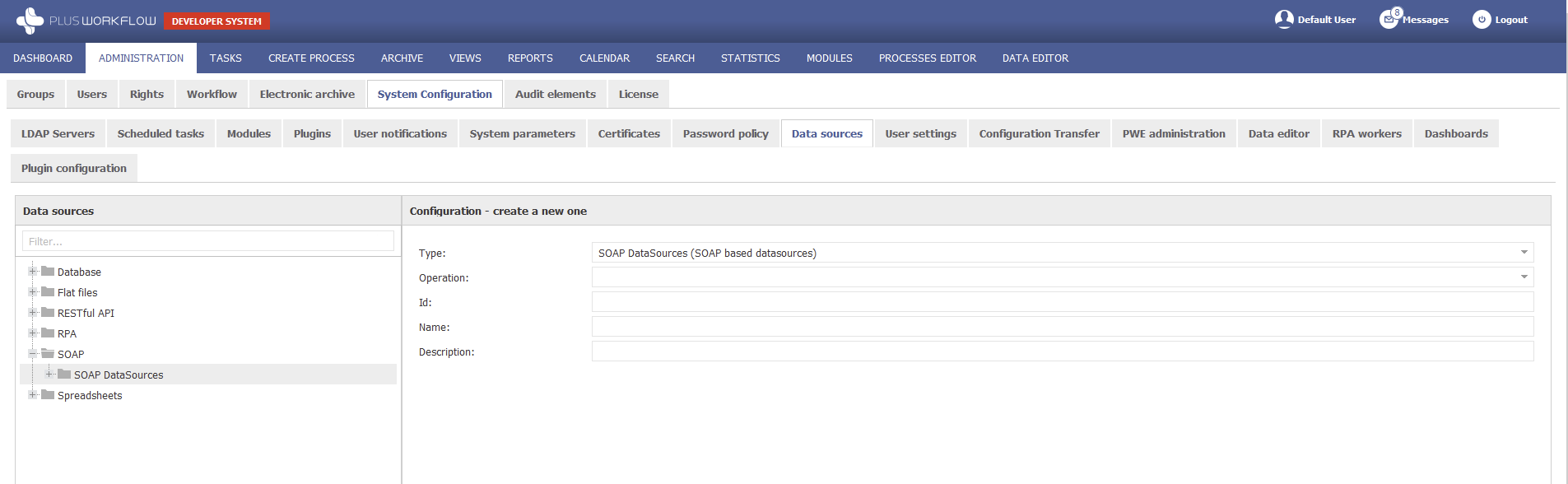The image size is (1568, 484).
Task: Click the Spreadsheets folder icon
Action: (48, 395)
